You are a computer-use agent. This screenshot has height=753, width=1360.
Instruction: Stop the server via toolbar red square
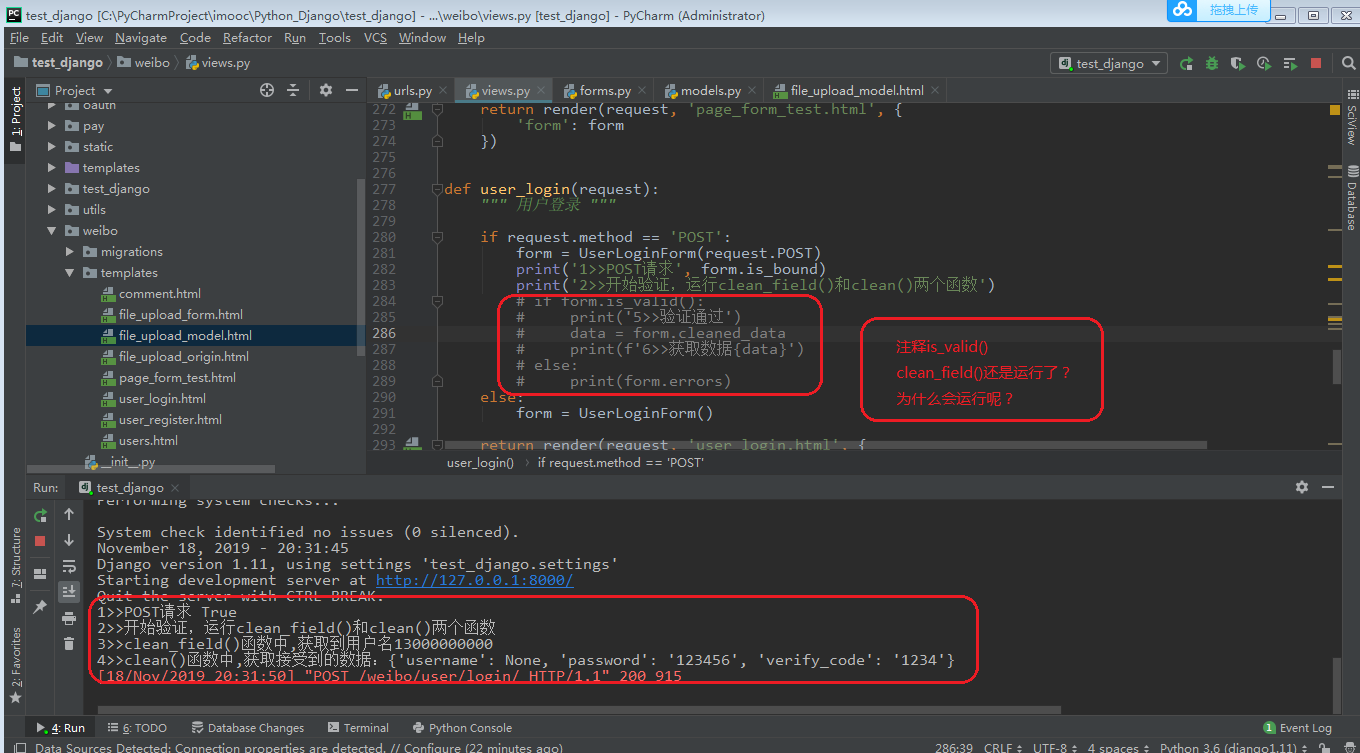(1315, 63)
